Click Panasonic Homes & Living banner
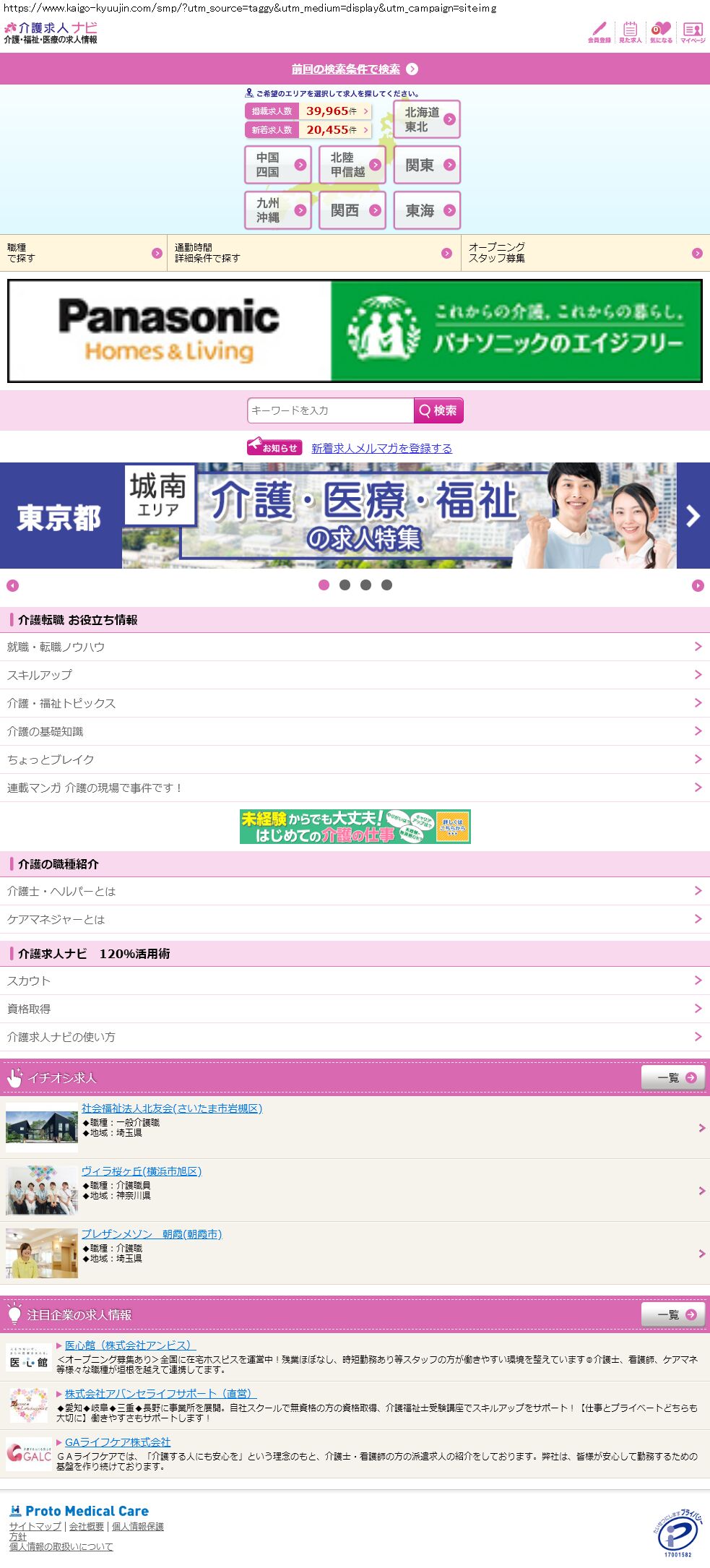The height and width of the screenshot is (1568, 710). [x=355, y=331]
